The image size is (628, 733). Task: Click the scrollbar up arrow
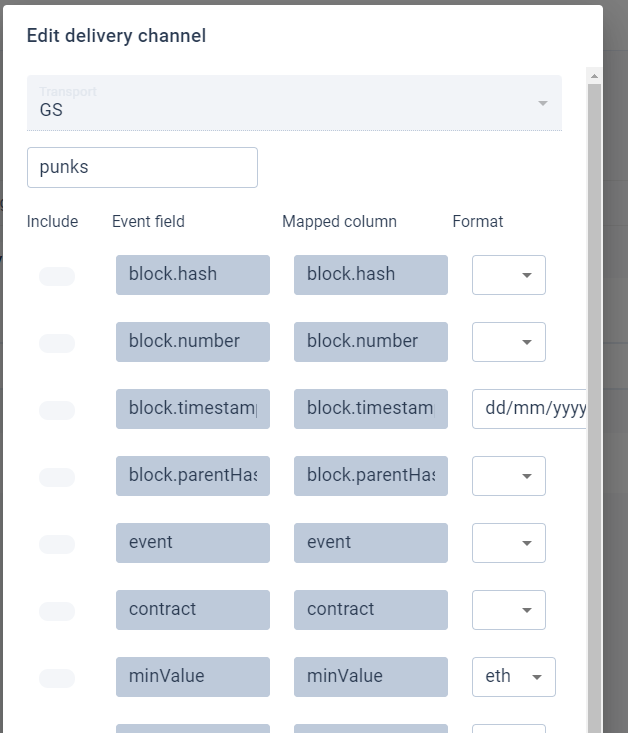click(594, 76)
